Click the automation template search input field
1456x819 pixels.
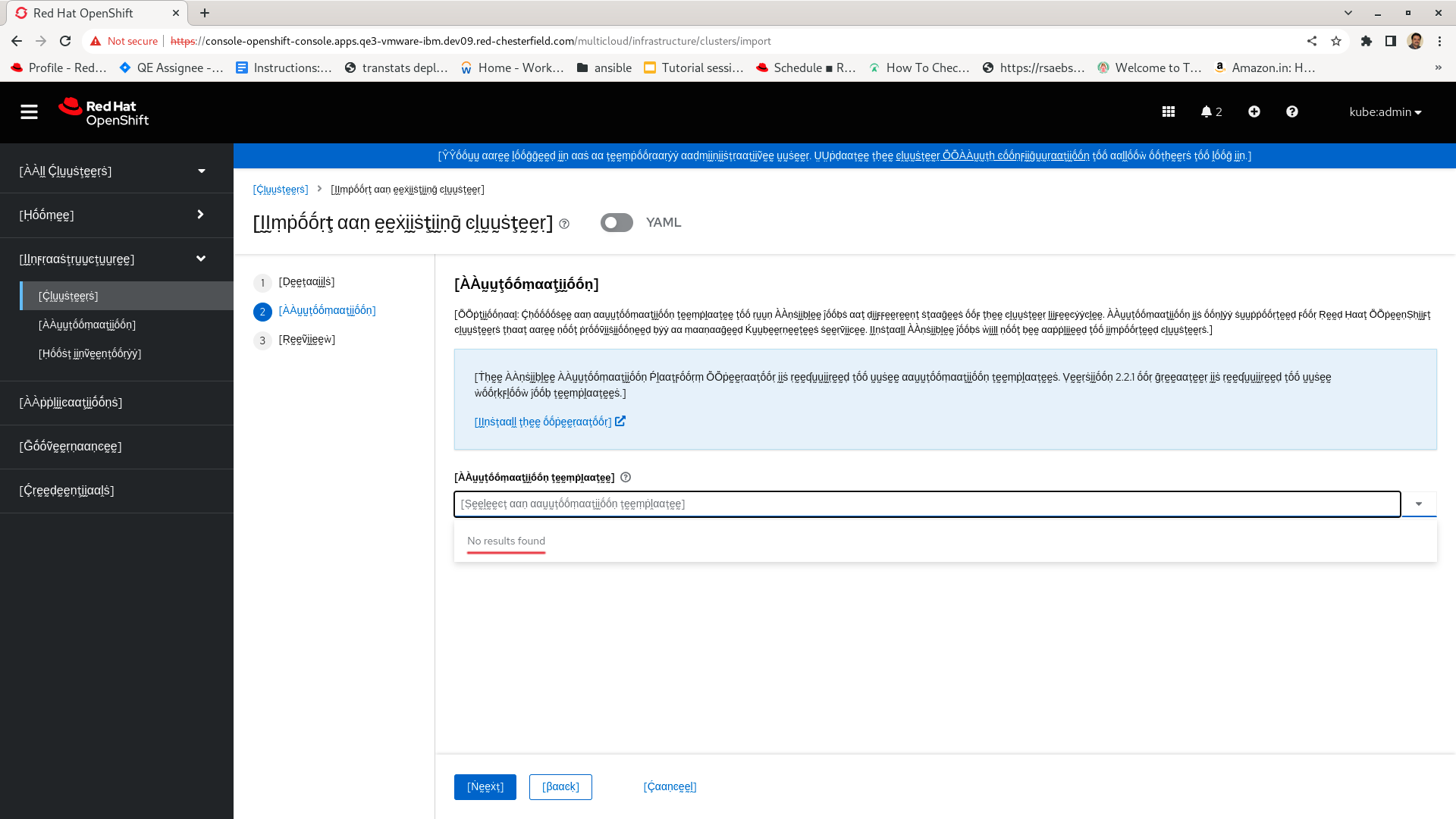(927, 504)
